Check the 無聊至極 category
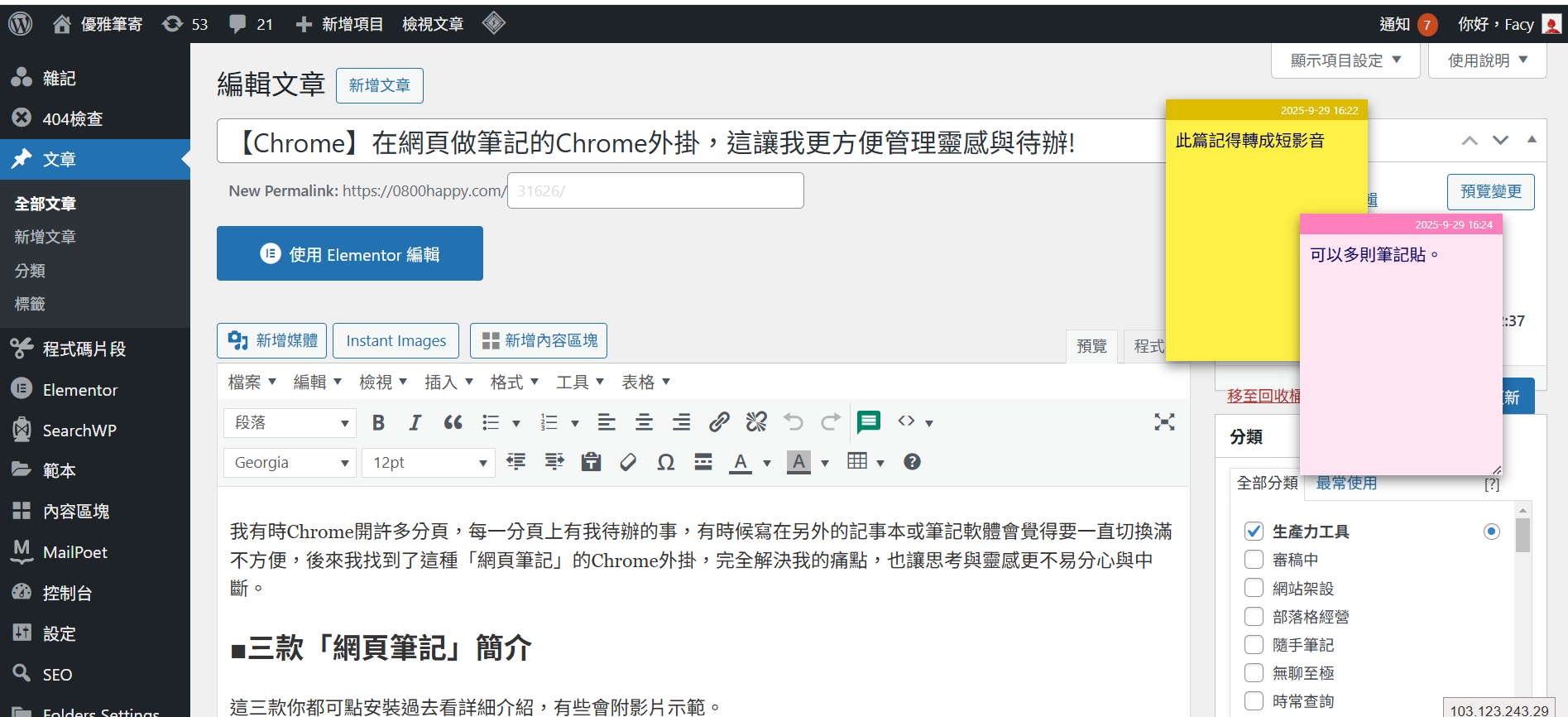 point(1254,672)
